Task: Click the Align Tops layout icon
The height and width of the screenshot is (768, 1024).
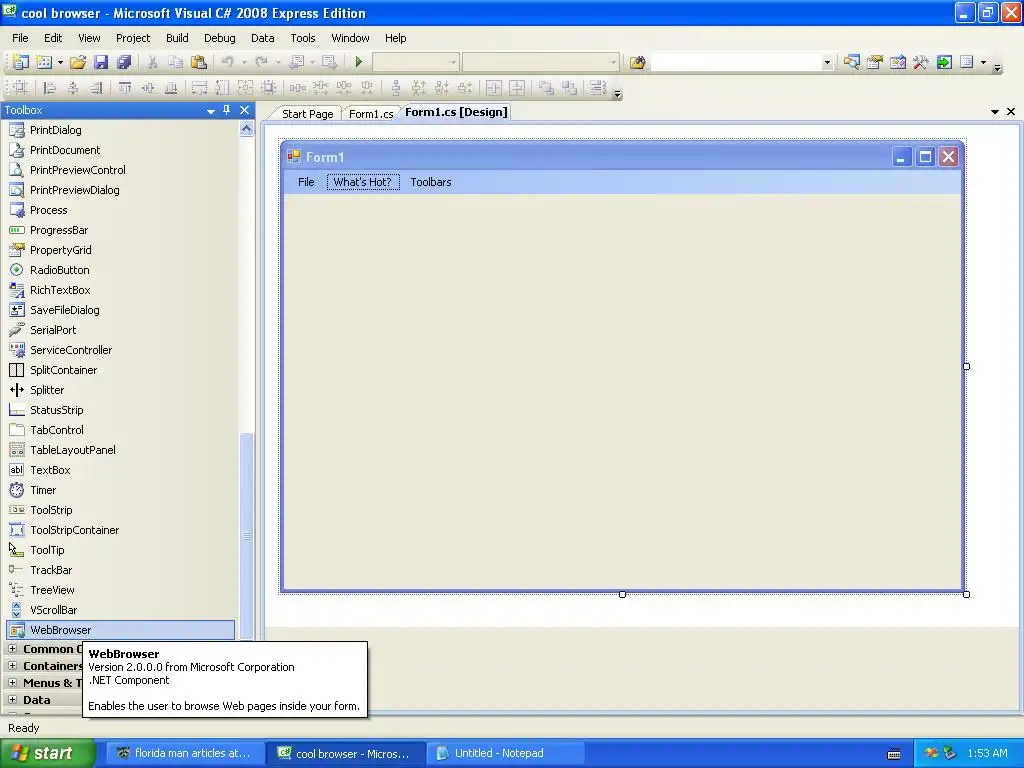Action: pos(125,88)
